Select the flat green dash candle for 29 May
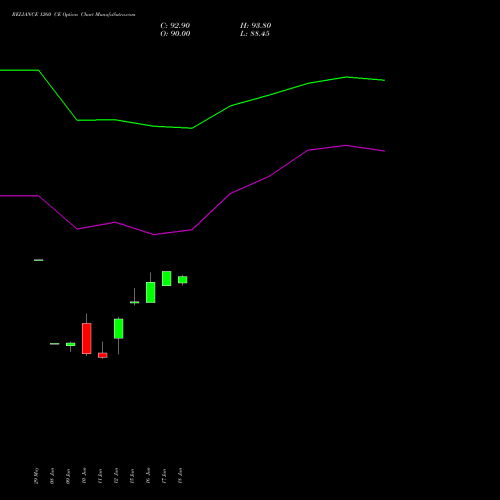Image resolution: width=500 pixels, height=500 pixels. pyautogui.click(x=39, y=260)
